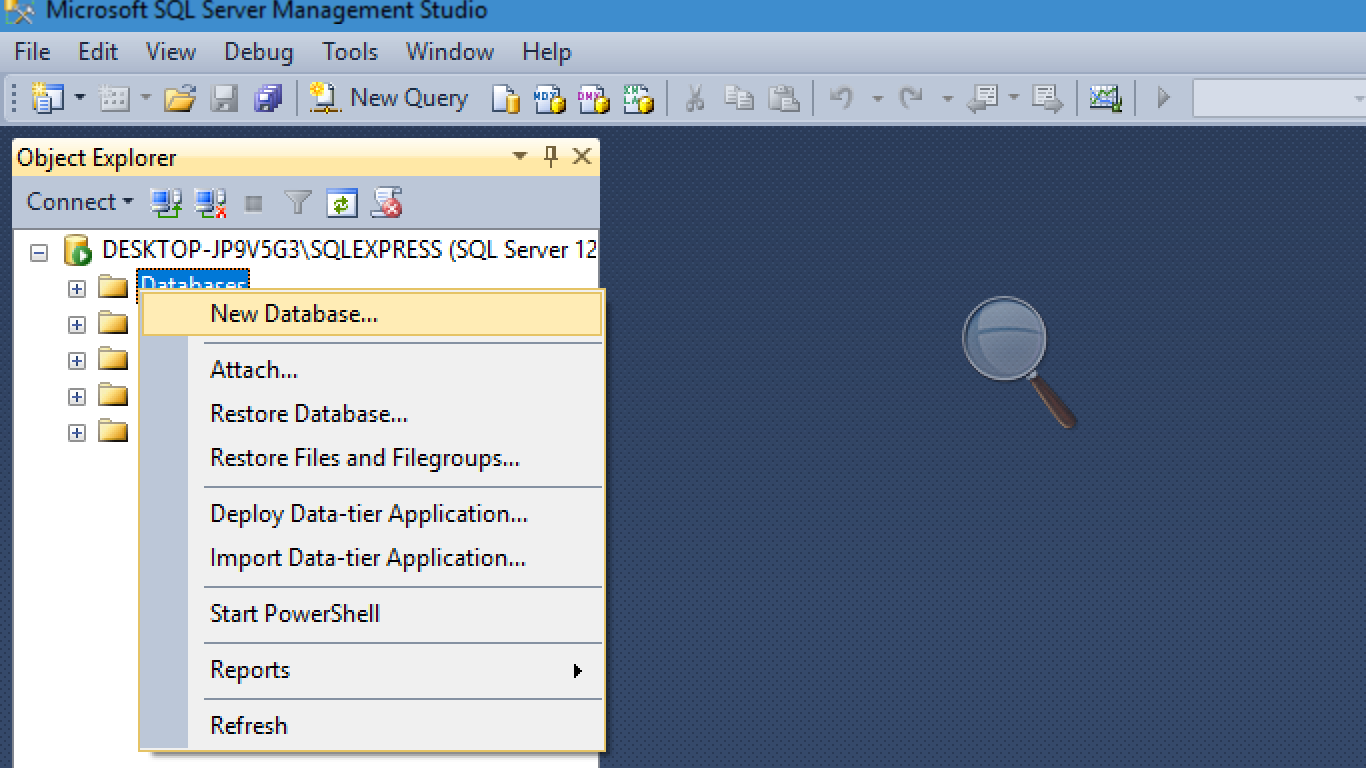Open the Reports submenu
Viewport: 1366px width, 768px height.
point(372,670)
